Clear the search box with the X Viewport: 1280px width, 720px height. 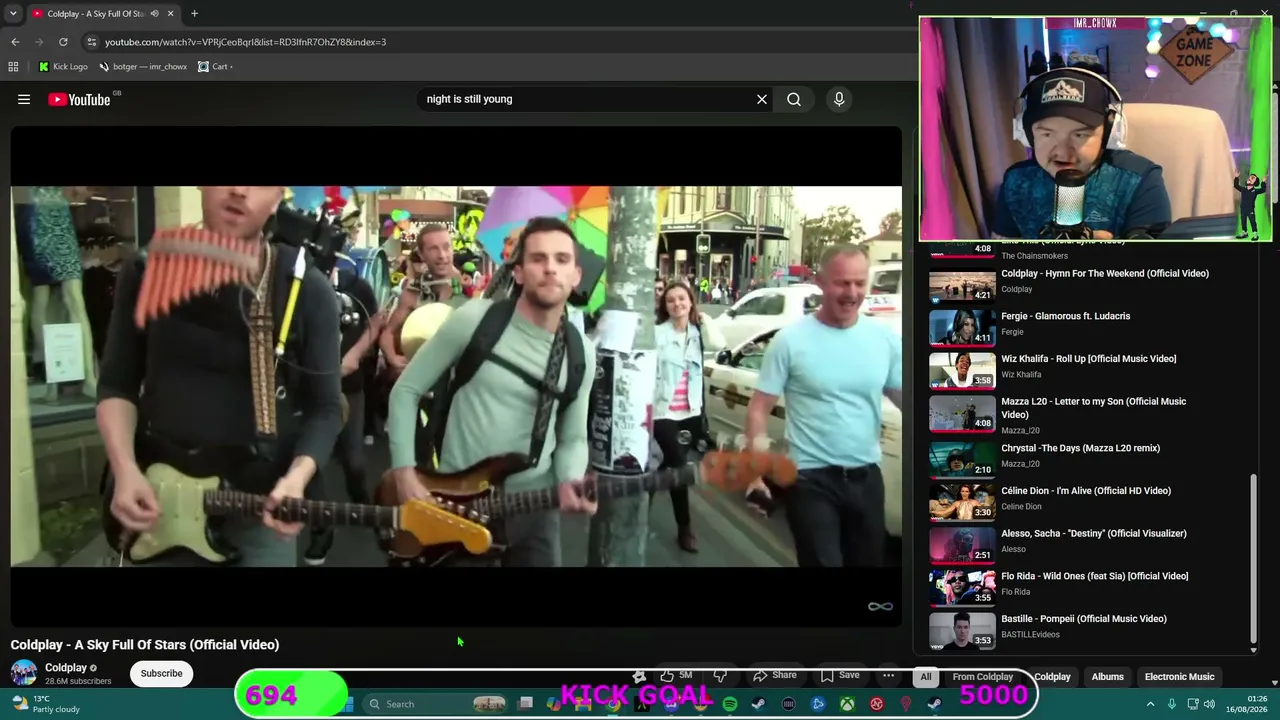coord(762,99)
